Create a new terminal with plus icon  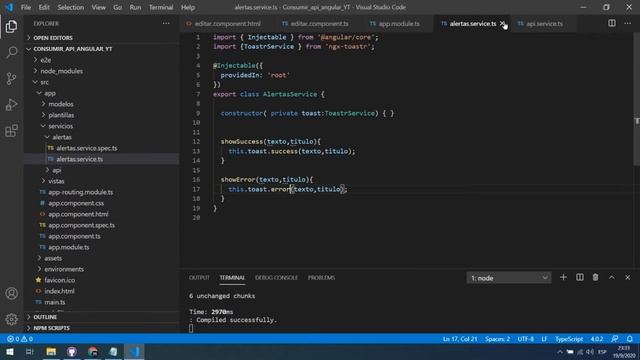[563, 278]
